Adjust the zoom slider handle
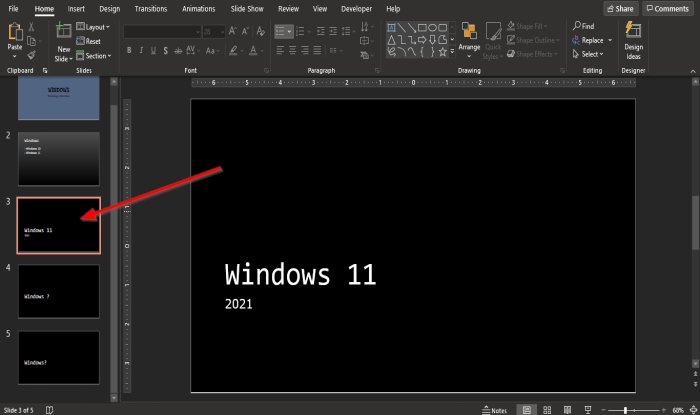 coord(625,410)
